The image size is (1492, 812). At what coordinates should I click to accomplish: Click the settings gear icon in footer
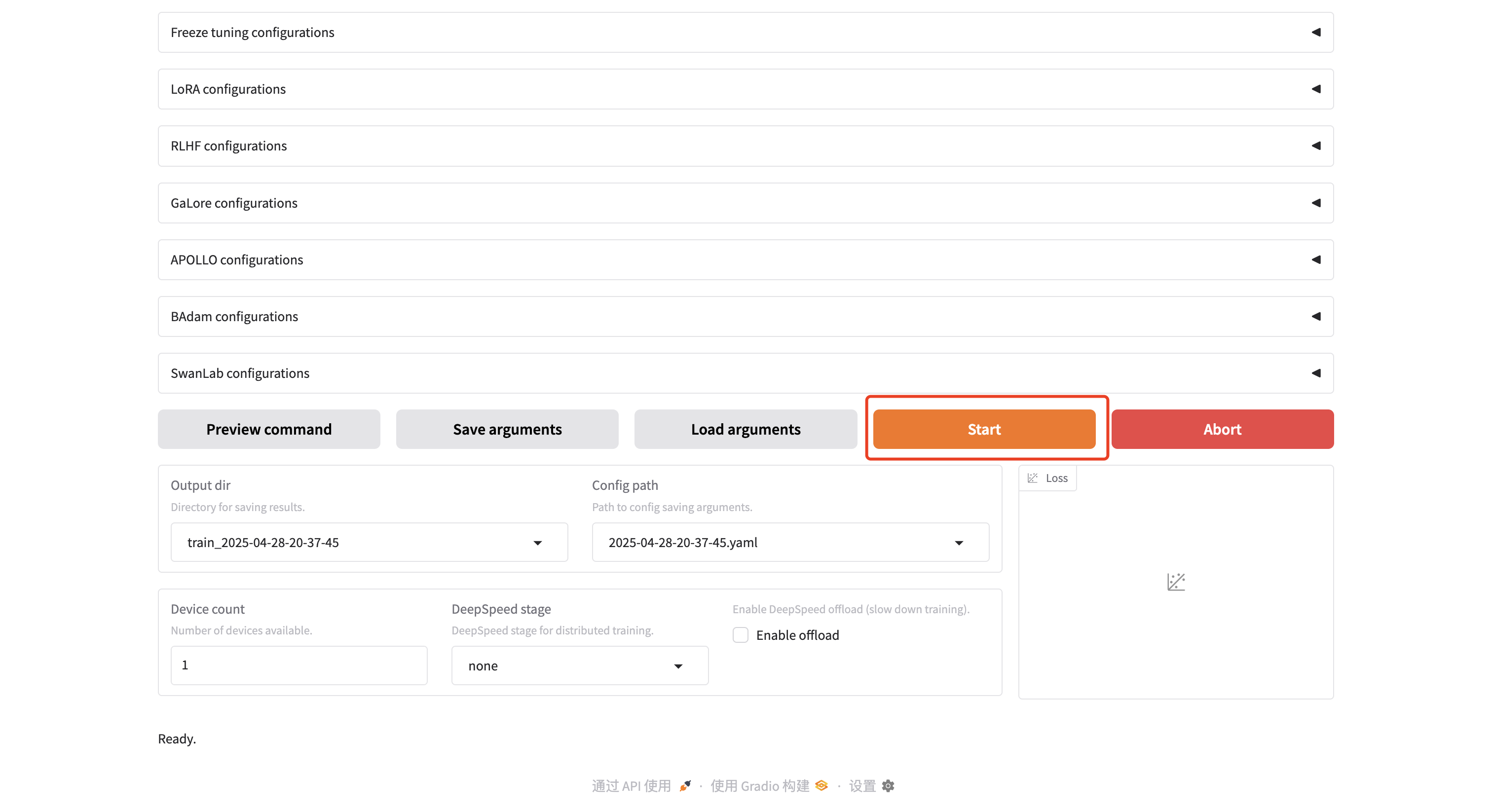(888, 785)
